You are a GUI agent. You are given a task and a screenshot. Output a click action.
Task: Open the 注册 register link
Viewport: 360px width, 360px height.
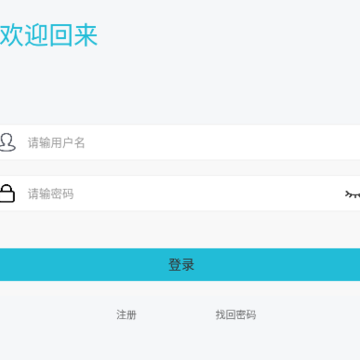[x=126, y=315]
